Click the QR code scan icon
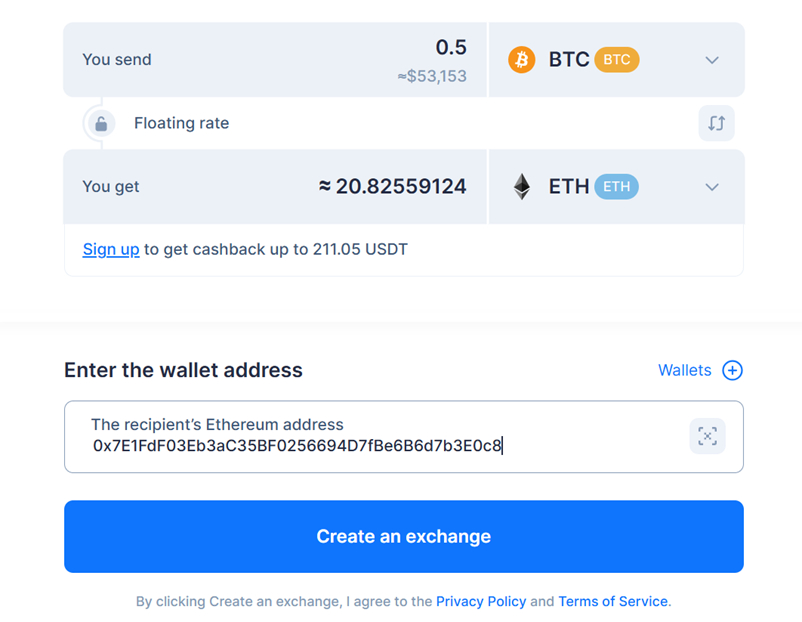The width and height of the screenshot is (802, 622). pyautogui.click(x=707, y=436)
